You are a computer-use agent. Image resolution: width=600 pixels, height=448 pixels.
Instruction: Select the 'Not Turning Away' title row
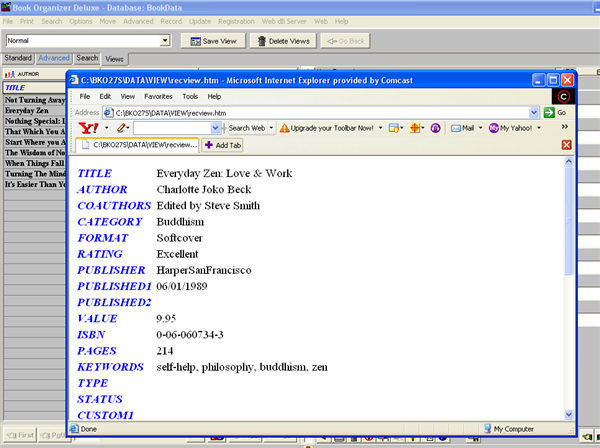pyautogui.click(x=34, y=100)
